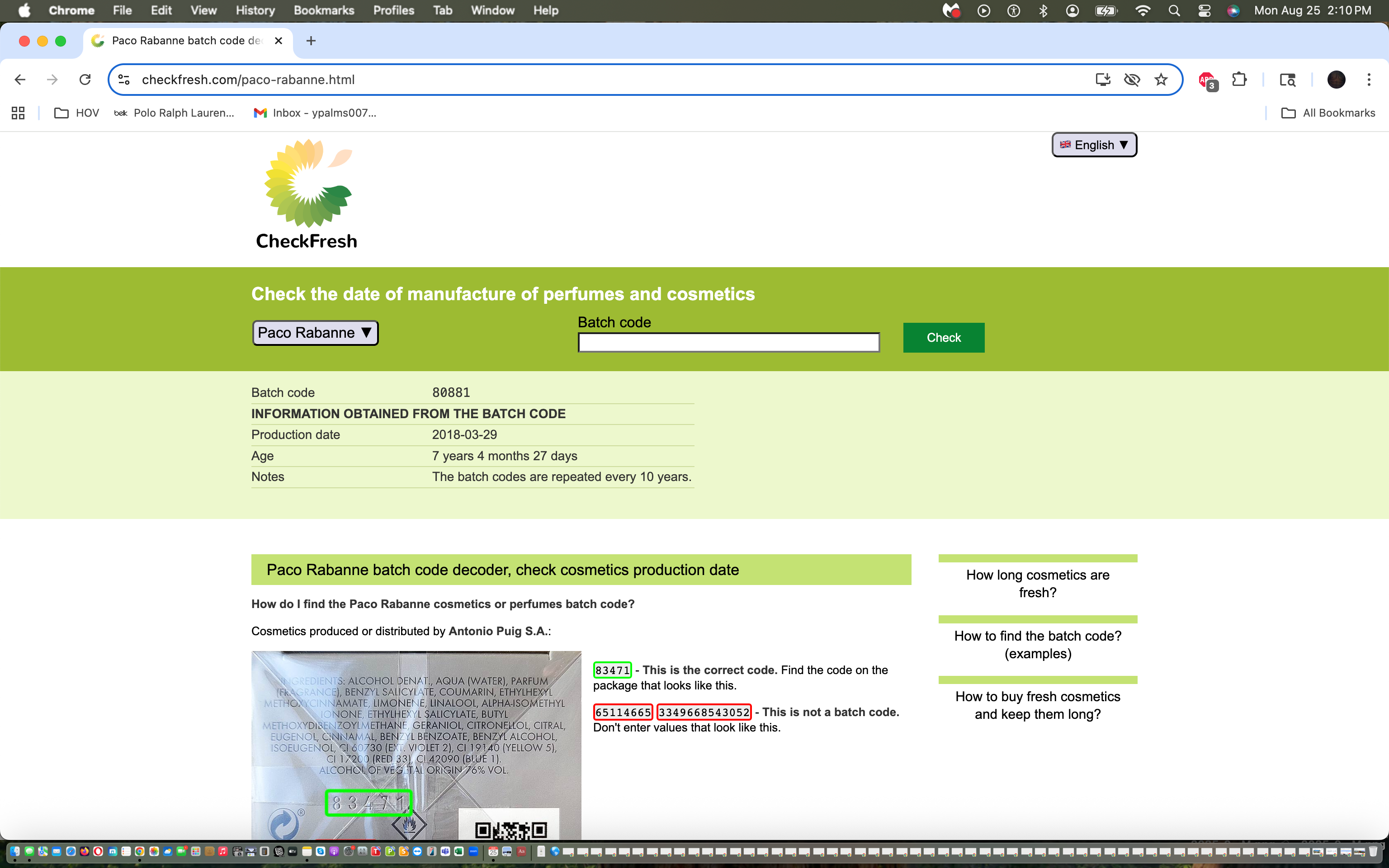Expand the Paco Rabanne brand dropdown

tap(315, 333)
